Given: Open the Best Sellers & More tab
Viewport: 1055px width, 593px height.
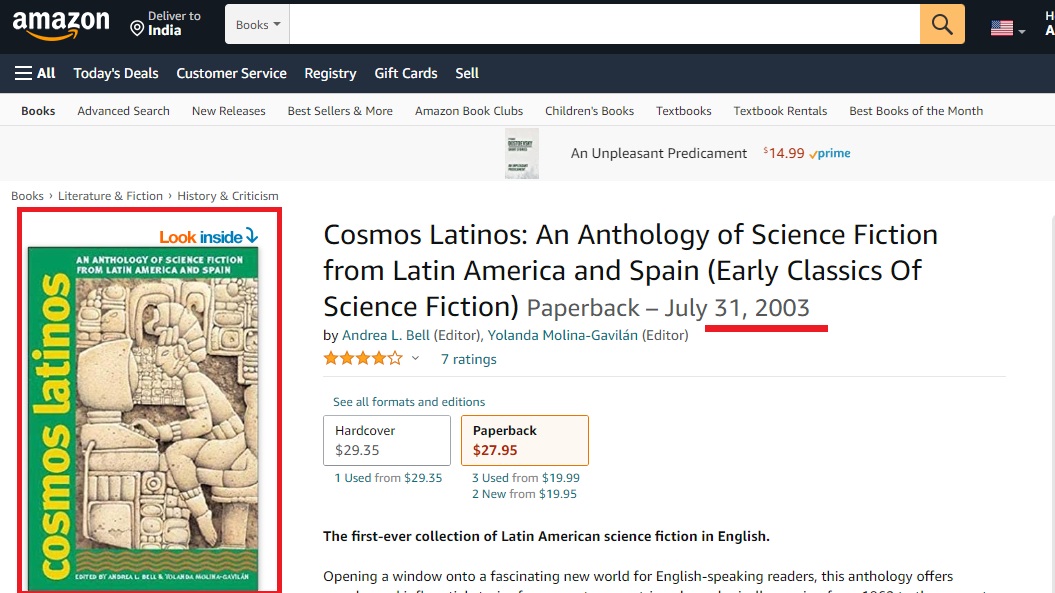Looking at the screenshot, I should tap(340, 111).
